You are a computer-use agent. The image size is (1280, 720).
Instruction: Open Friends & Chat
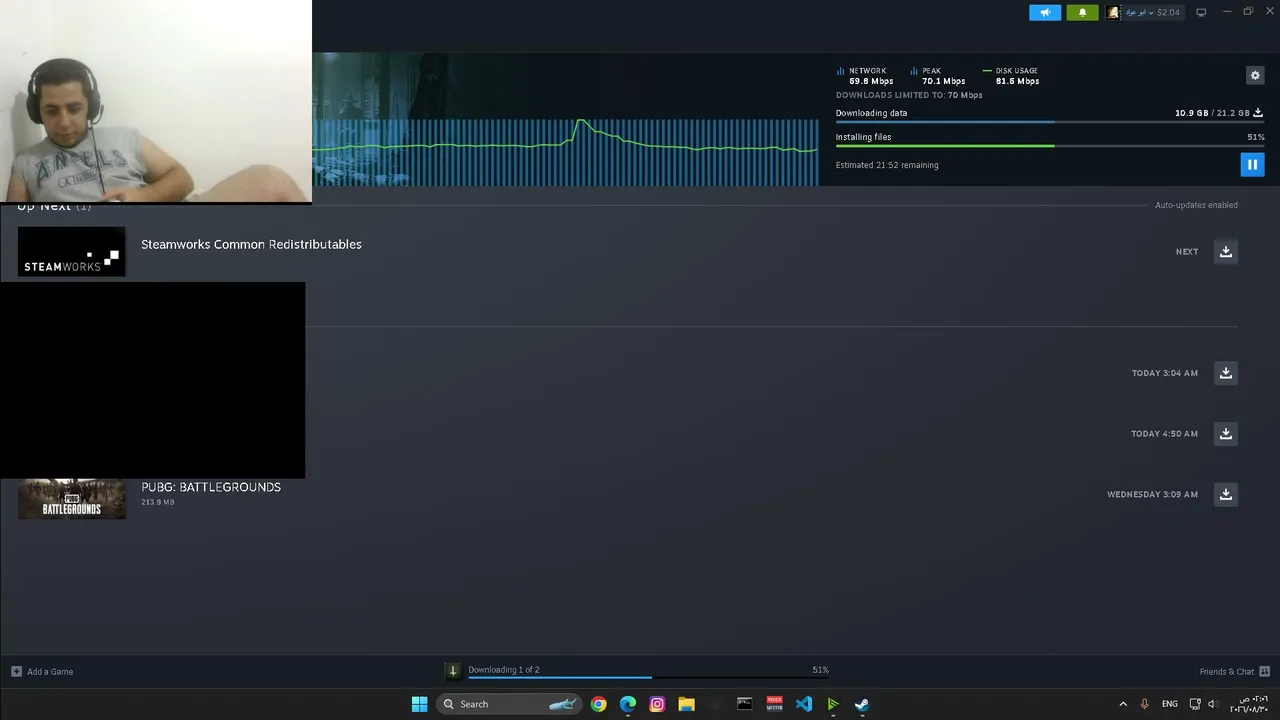1234,672
